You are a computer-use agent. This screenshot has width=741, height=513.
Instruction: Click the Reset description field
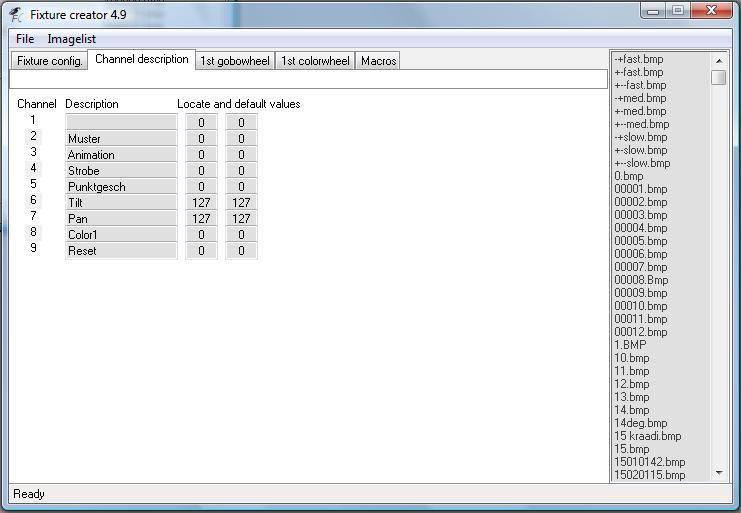click(121, 251)
